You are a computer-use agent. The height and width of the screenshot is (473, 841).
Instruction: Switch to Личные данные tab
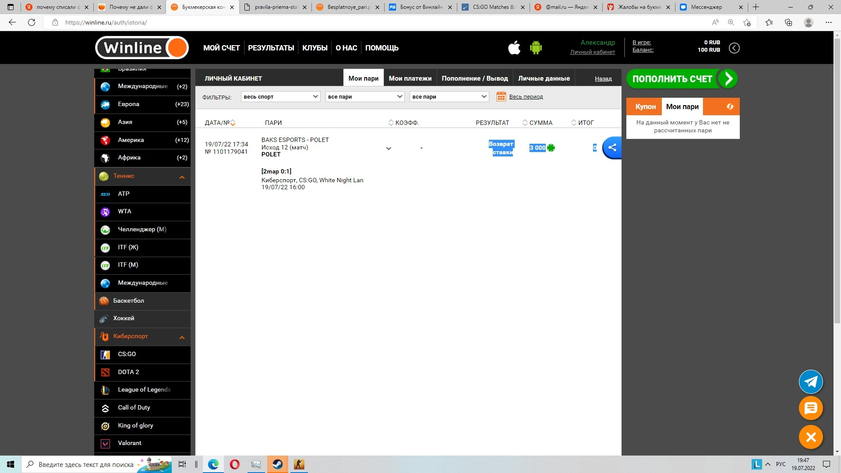click(543, 78)
